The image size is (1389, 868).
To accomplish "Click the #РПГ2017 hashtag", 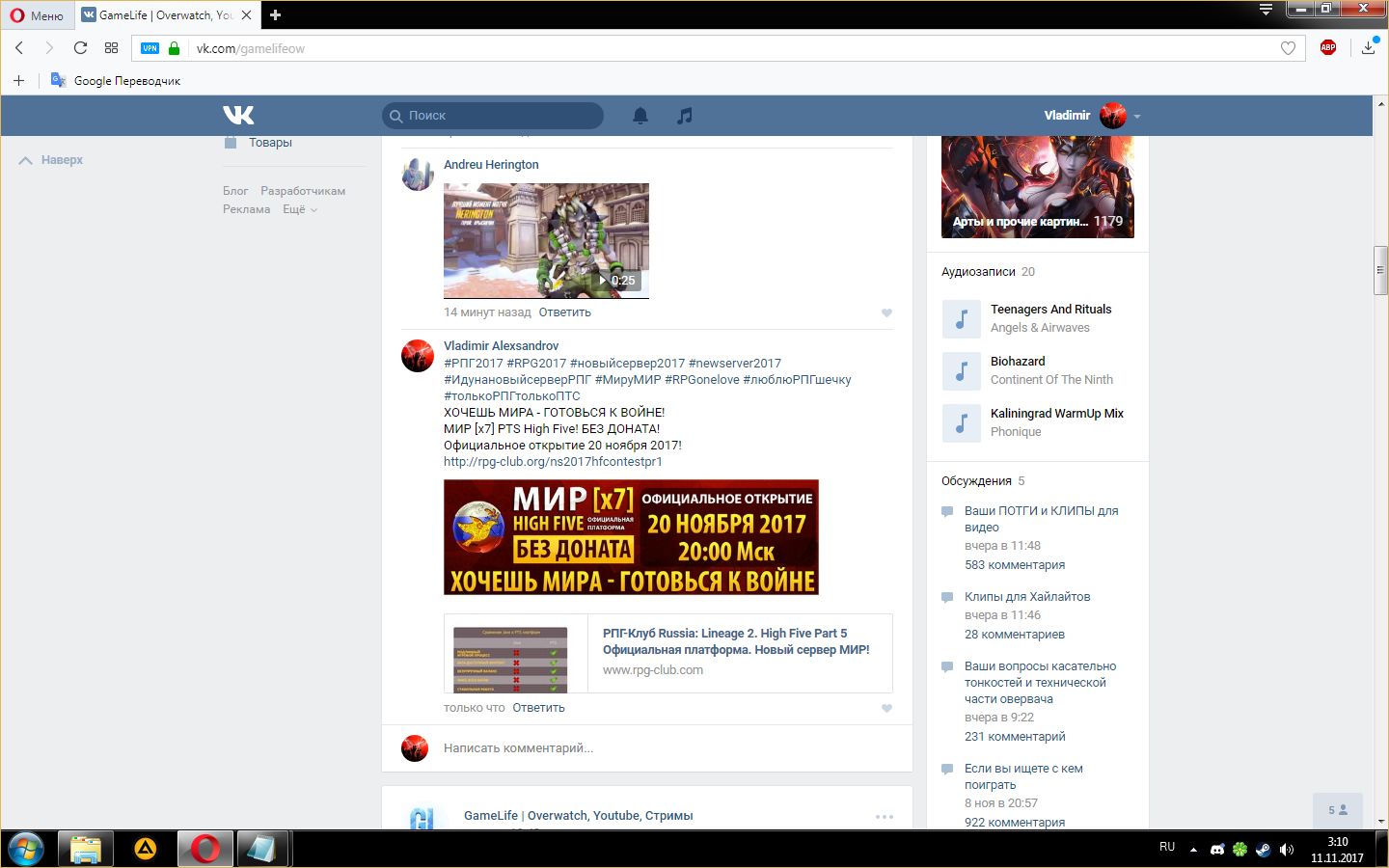I will point(474,364).
